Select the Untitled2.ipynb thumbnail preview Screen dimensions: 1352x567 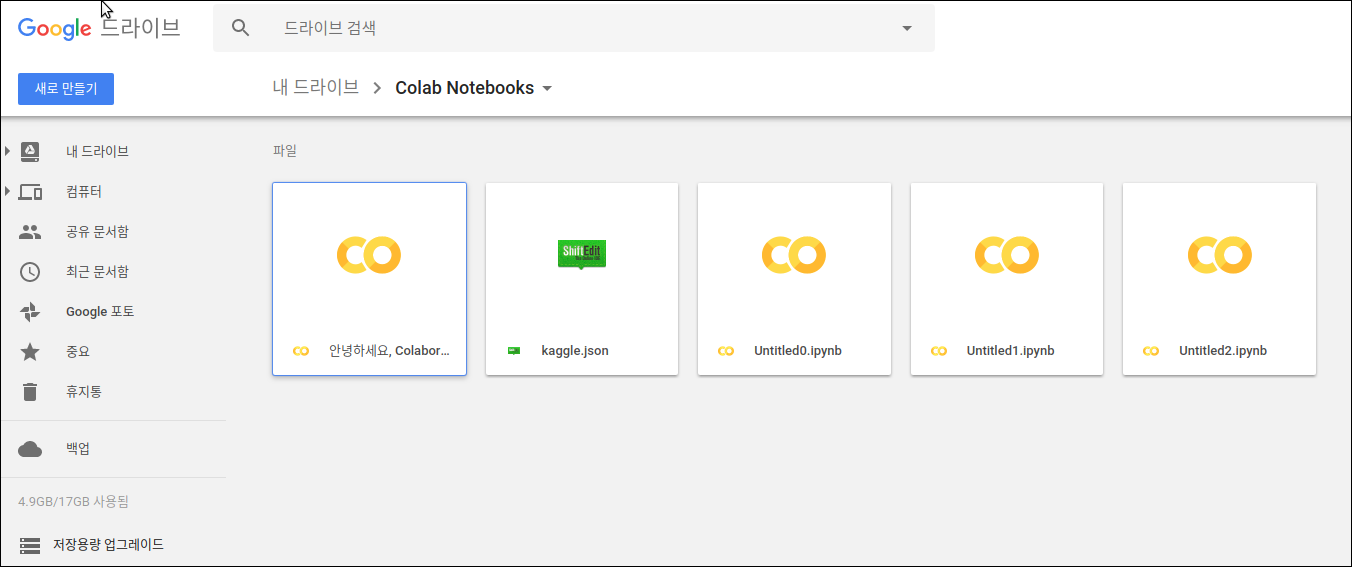pyautogui.click(x=1219, y=255)
